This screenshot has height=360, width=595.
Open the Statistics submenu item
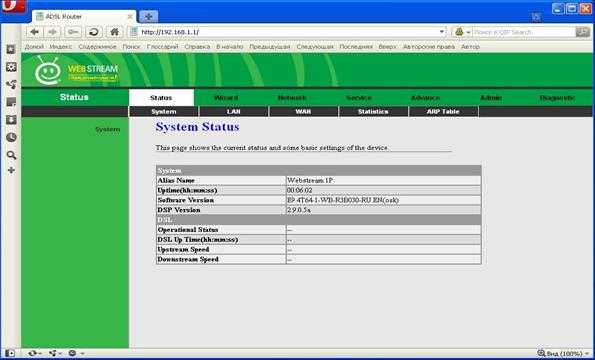pos(373,112)
